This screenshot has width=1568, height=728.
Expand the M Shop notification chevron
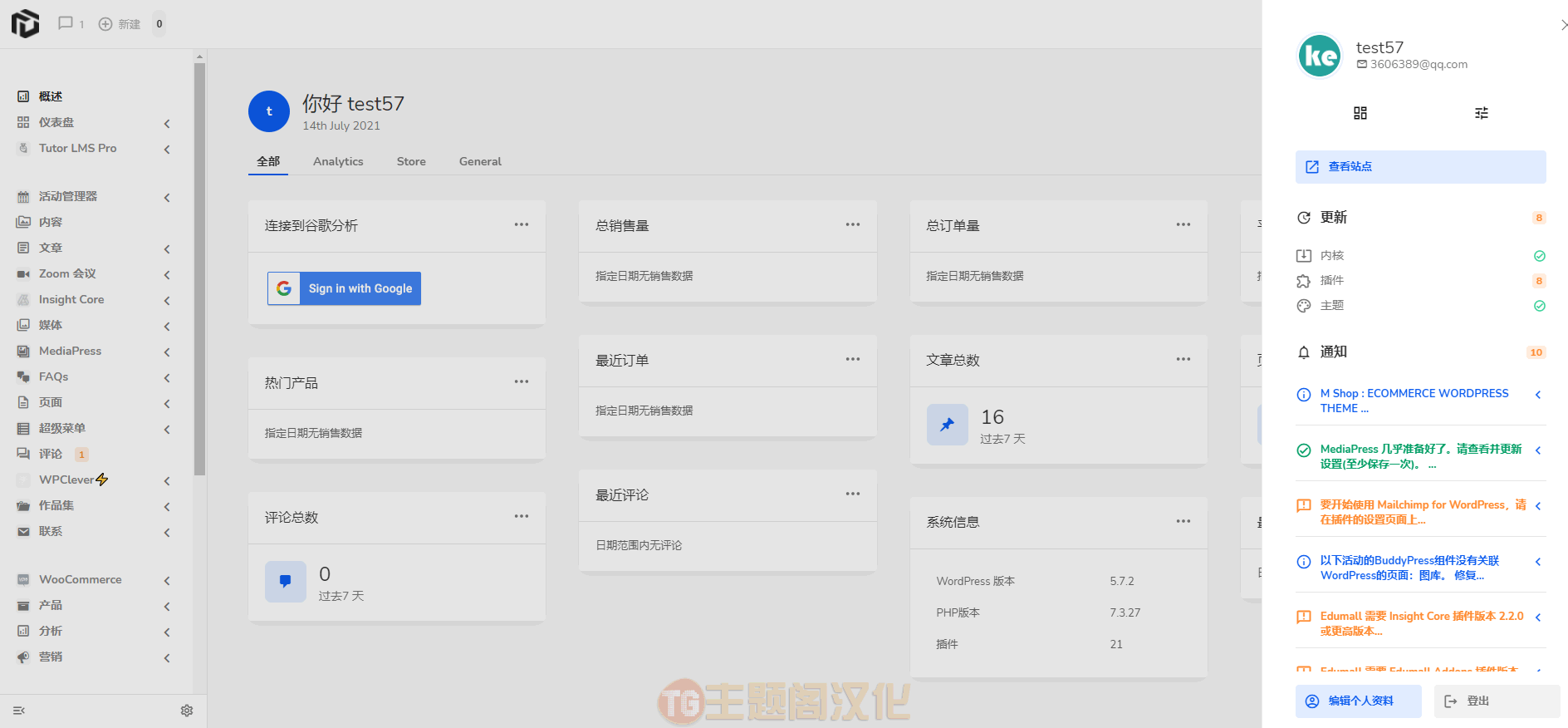pyautogui.click(x=1538, y=395)
